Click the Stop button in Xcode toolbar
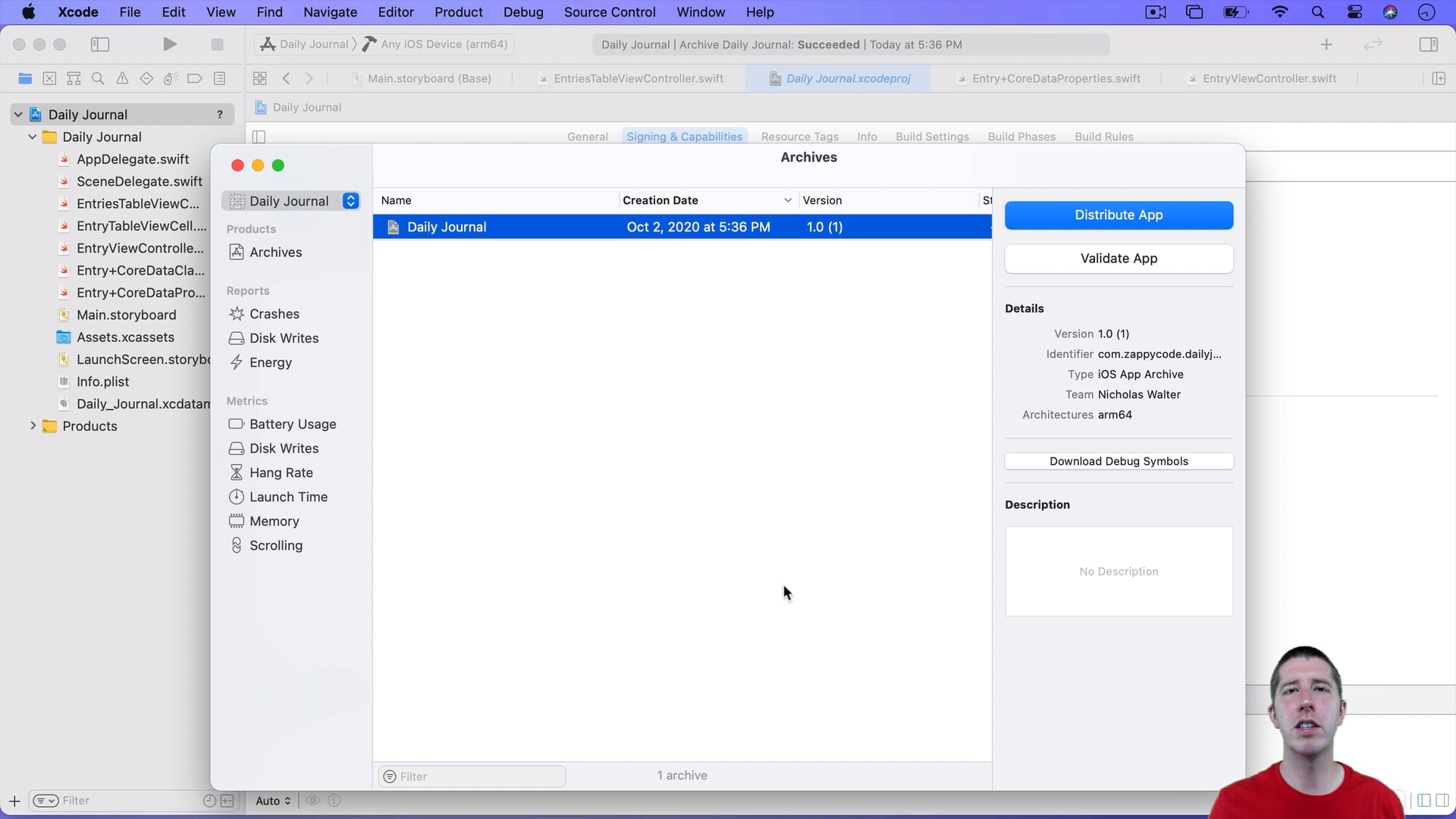This screenshot has height=819, width=1456. 217,45
